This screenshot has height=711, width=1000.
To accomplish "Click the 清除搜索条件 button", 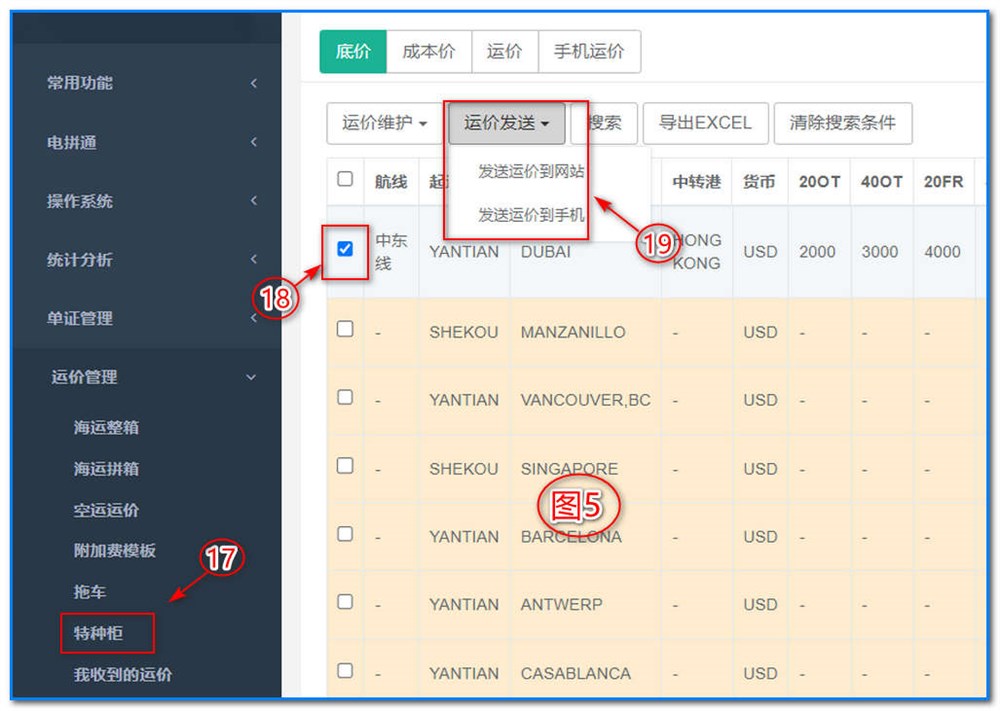I will tap(843, 123).
